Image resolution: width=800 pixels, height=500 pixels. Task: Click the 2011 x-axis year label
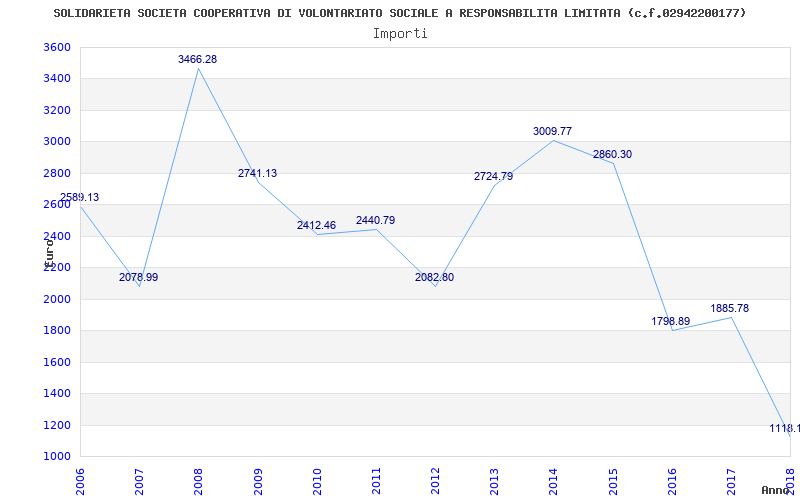tap(376, 481)
